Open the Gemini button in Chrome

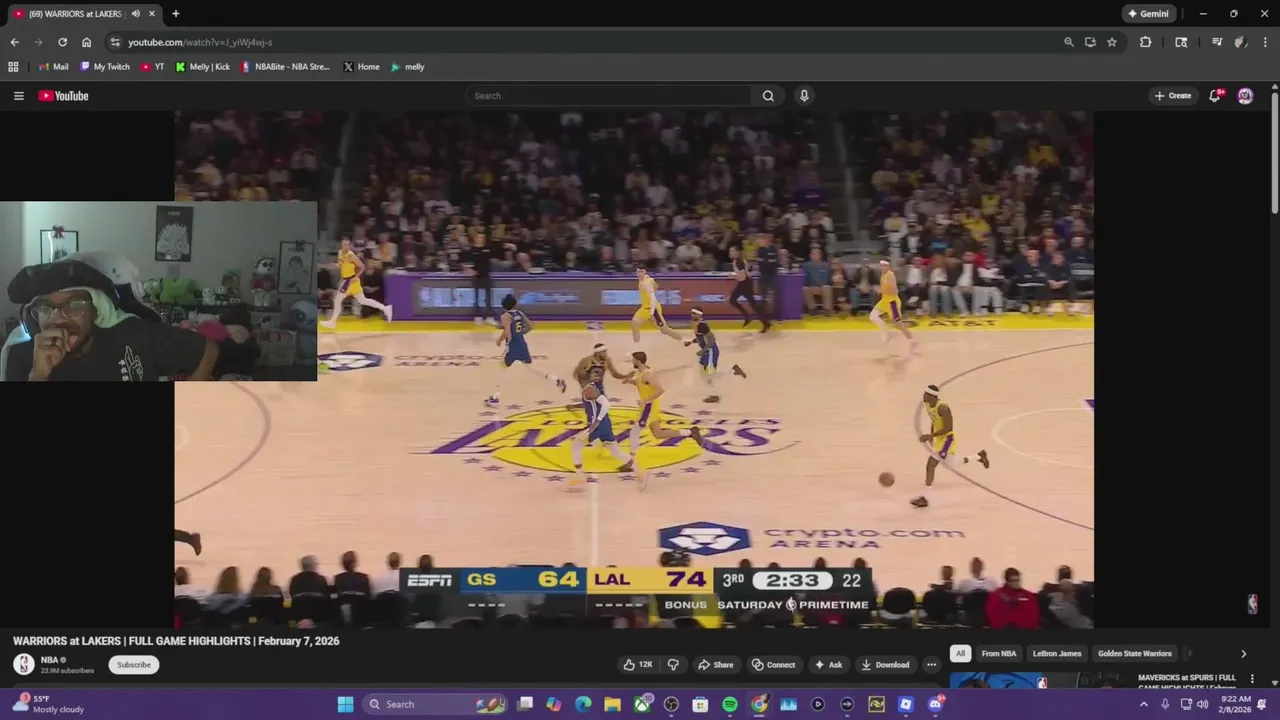pos(1148,14)
